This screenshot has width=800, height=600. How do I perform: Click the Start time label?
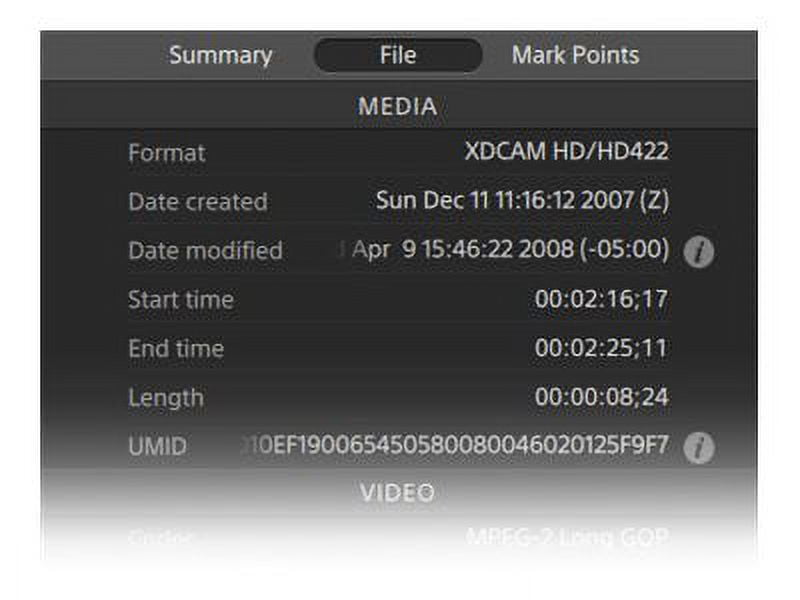pyautogui.click(x=181, y=299)
